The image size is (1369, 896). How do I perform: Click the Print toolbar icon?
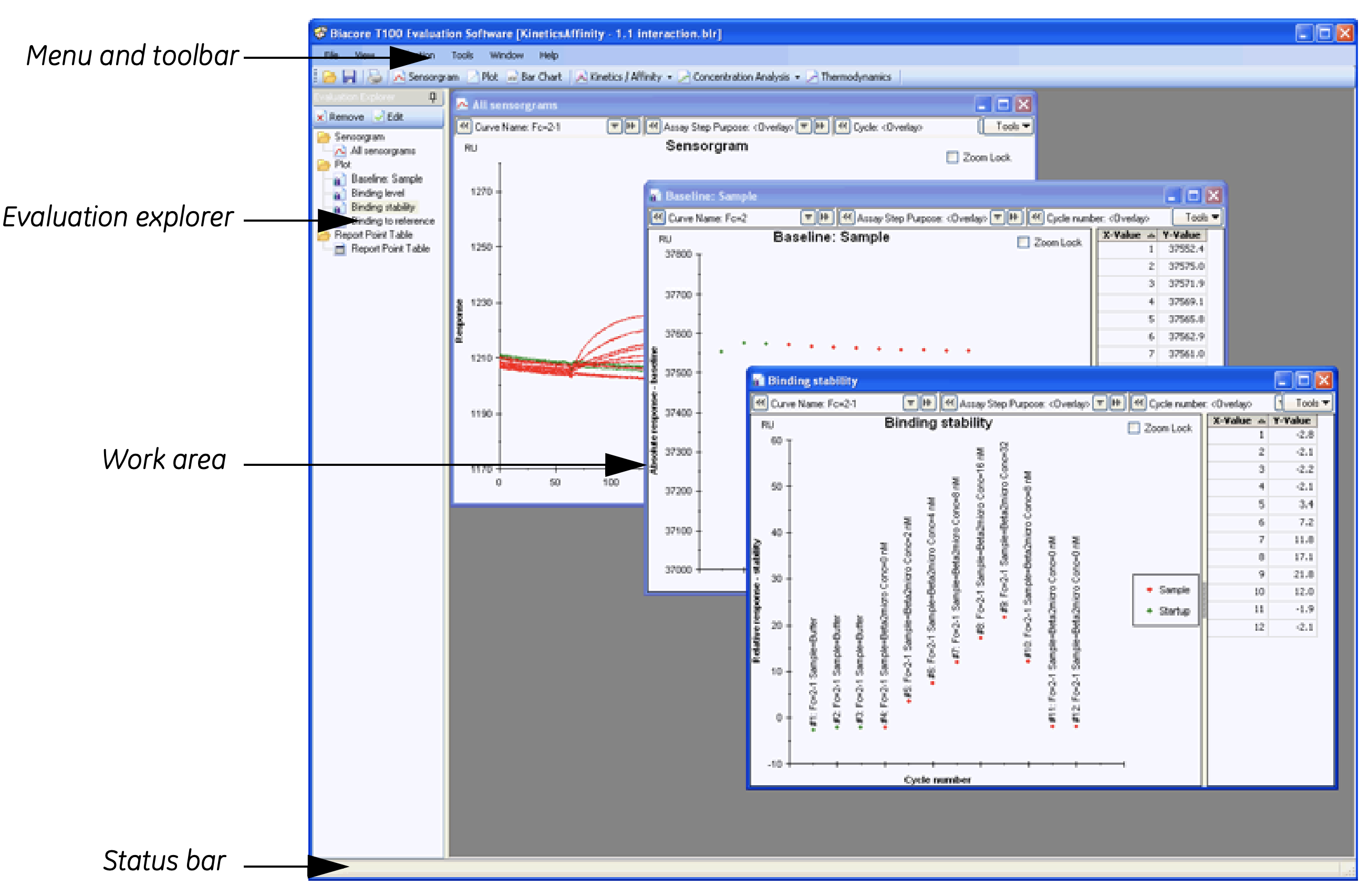(x=375, y=77)
